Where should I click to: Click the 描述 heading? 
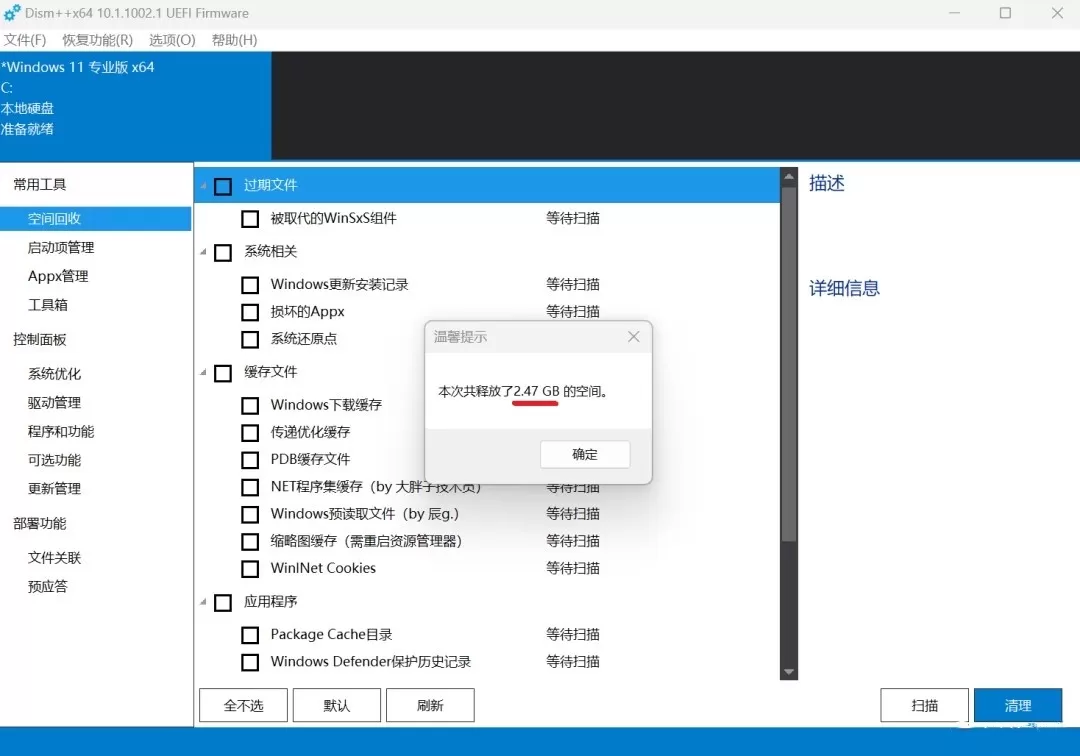tap(827, 183)
